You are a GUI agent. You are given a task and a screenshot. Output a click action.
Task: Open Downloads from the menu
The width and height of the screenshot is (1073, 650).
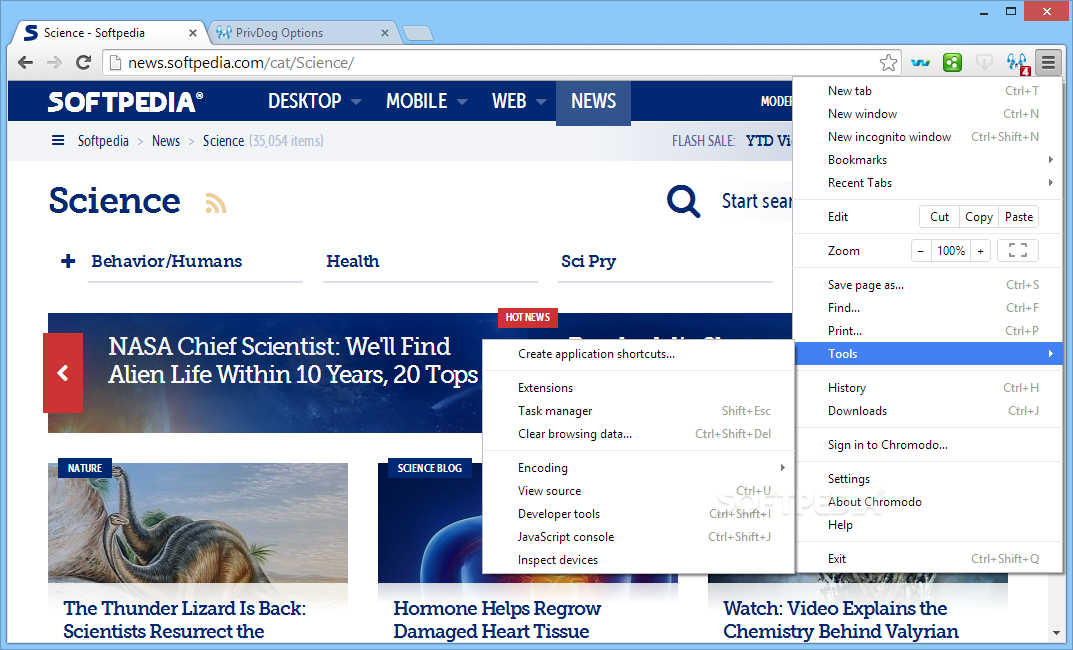927,411
